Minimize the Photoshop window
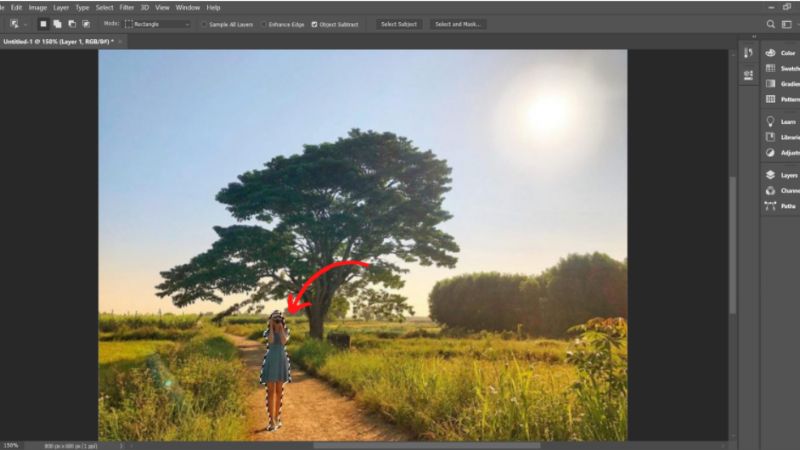800x450 pixels. pyautogui.click(x=771, y=7)
